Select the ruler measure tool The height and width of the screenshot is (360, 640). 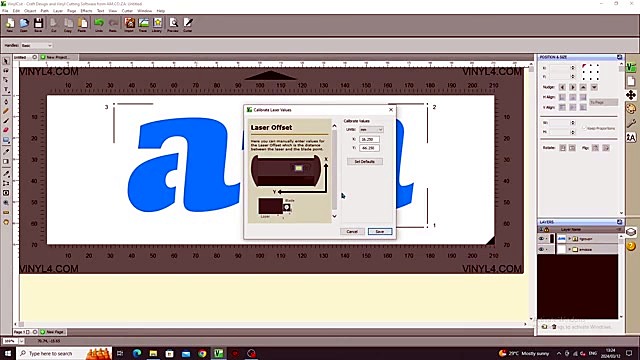(6, 213)
